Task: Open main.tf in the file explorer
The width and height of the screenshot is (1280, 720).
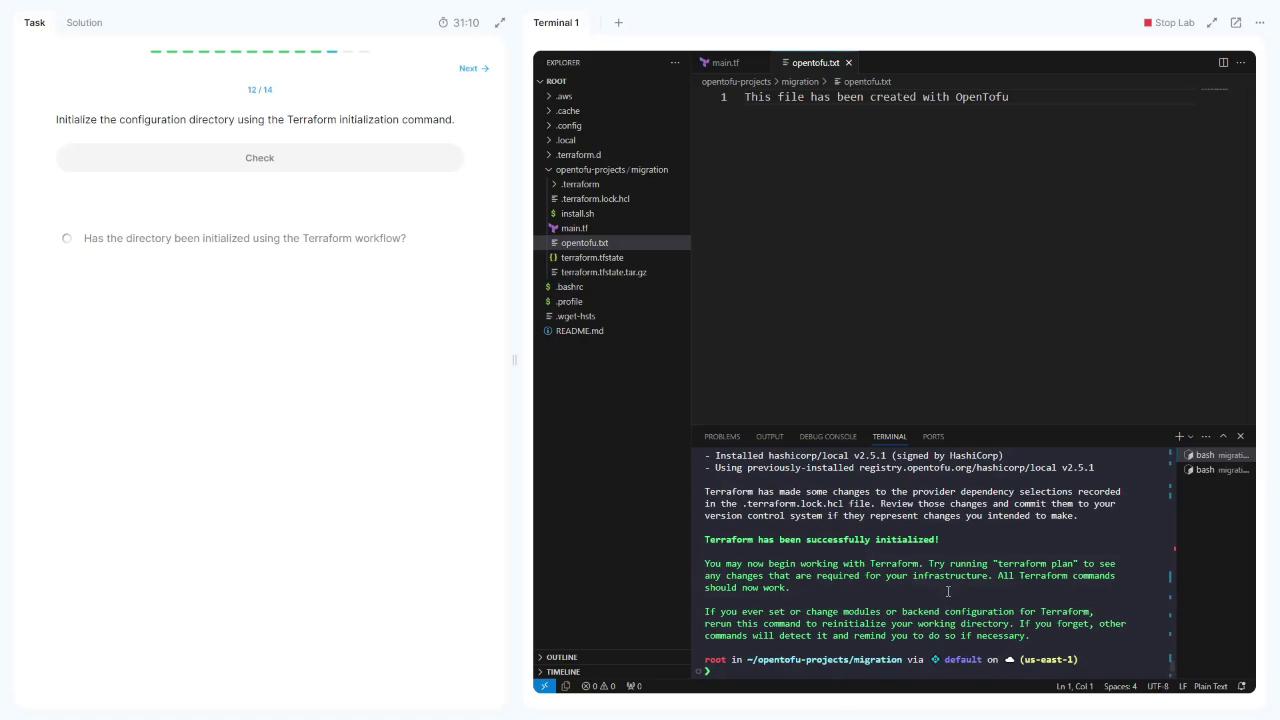Action: 574,228
